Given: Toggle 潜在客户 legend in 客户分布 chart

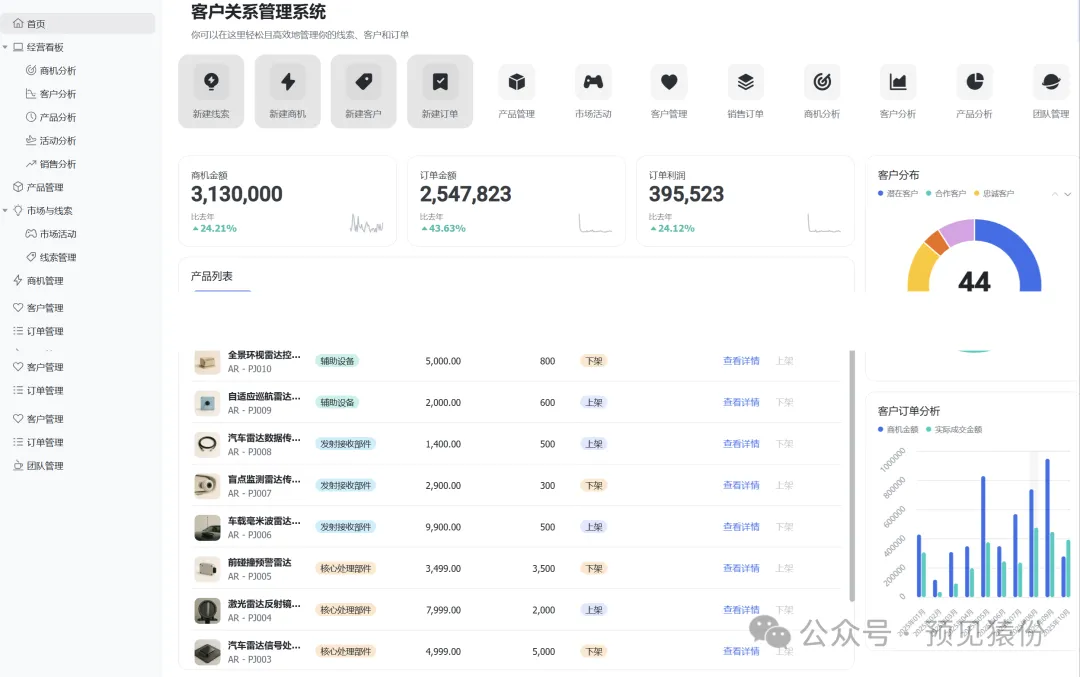Looking at the screenshot, I should pyautogui.click(x=897, y=194).
